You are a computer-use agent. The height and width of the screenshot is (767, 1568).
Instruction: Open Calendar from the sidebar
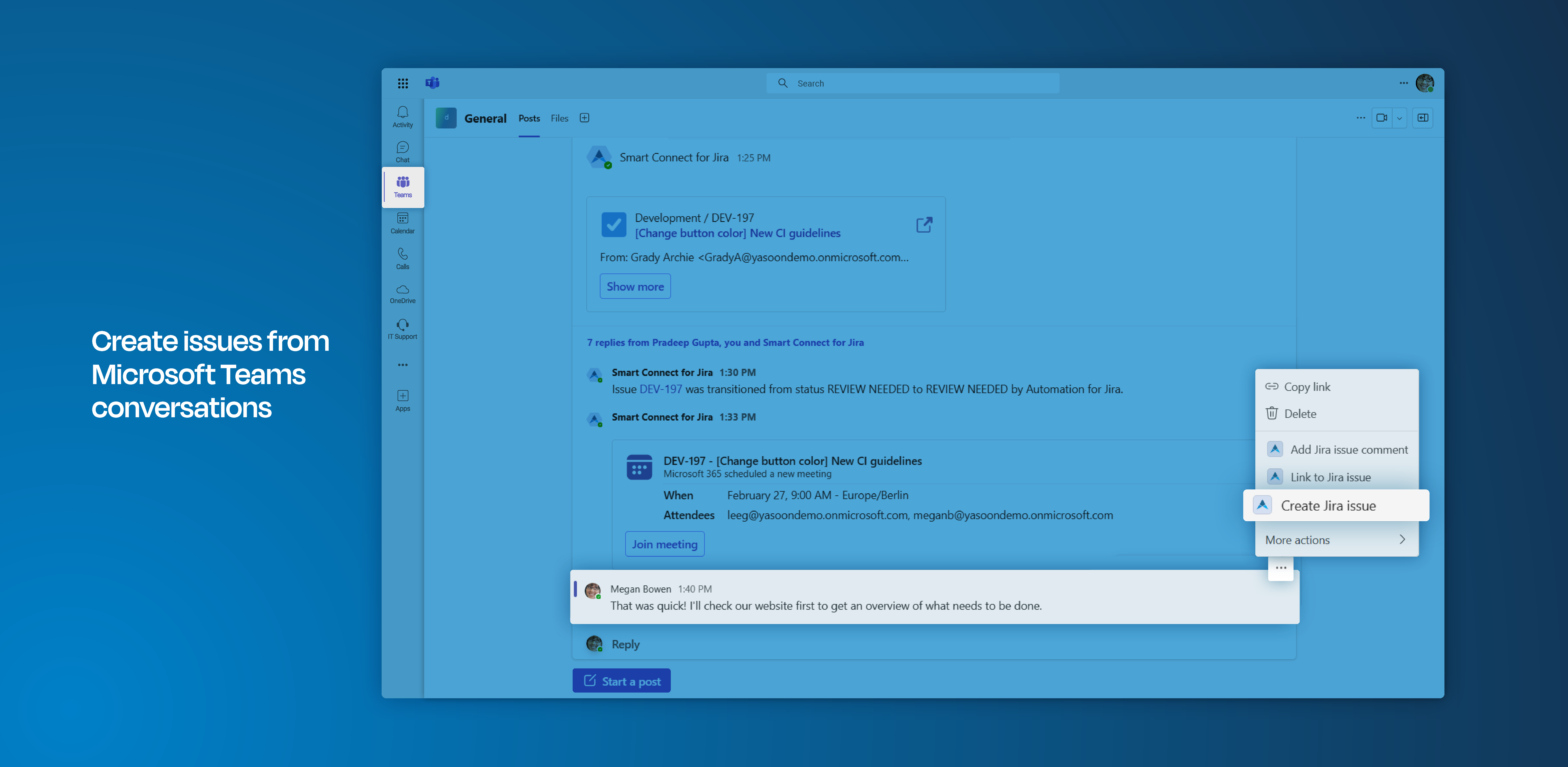coord(402,223)
